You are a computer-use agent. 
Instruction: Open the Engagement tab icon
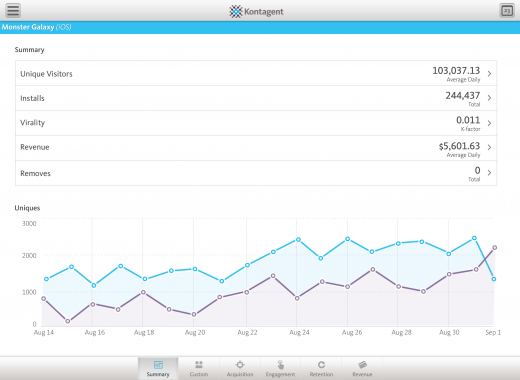pos(281,365)
